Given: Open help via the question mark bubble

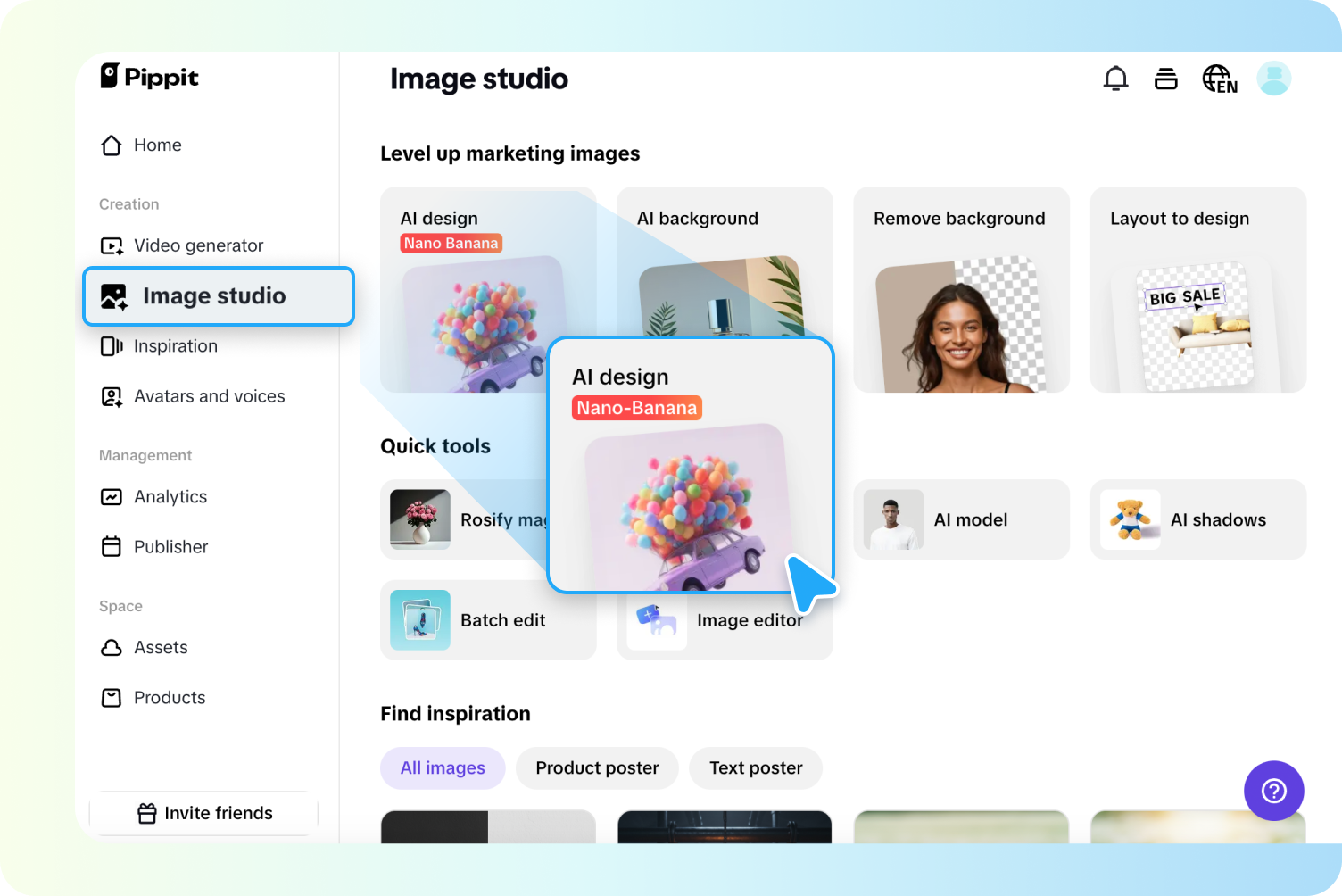Looking at the screenshot, I should pyautogui.click(x=1274, y=791).
